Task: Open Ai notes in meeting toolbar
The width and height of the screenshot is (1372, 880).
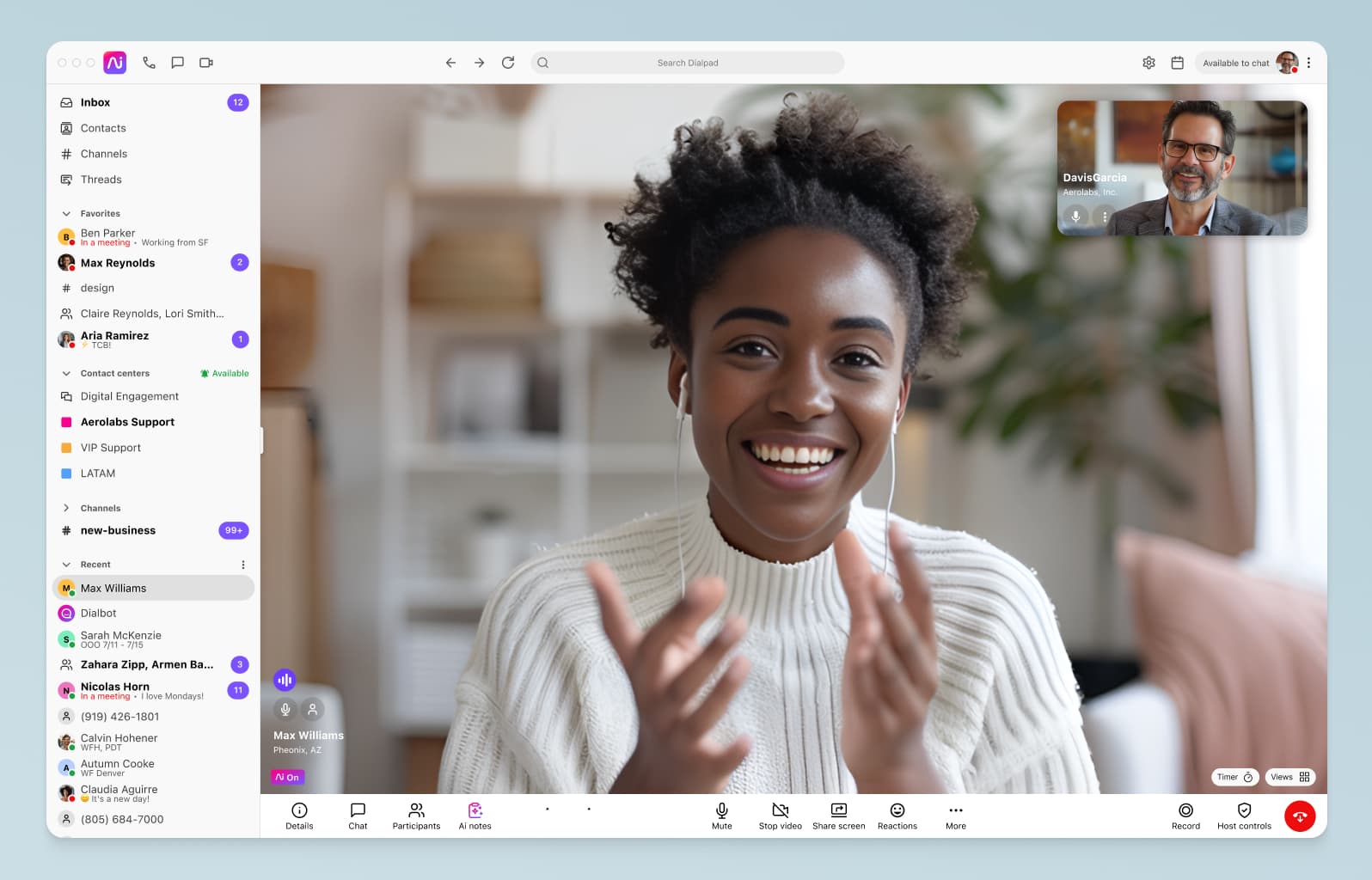Action: pos(475,816)
